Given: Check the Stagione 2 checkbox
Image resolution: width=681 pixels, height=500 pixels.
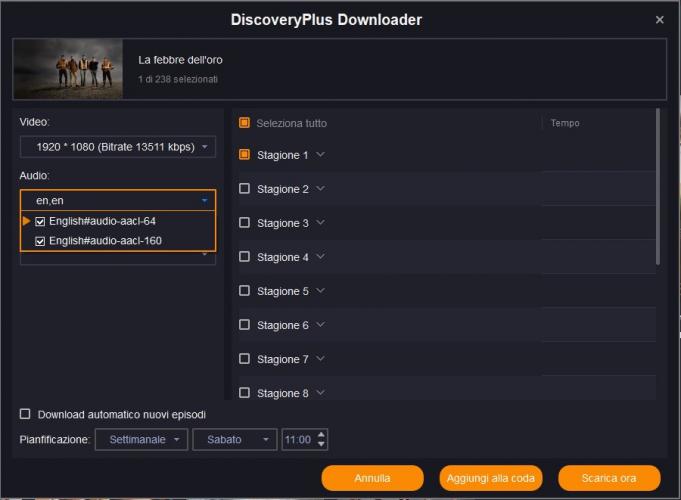Looking at the screenshot, I should tap(245, 189).
